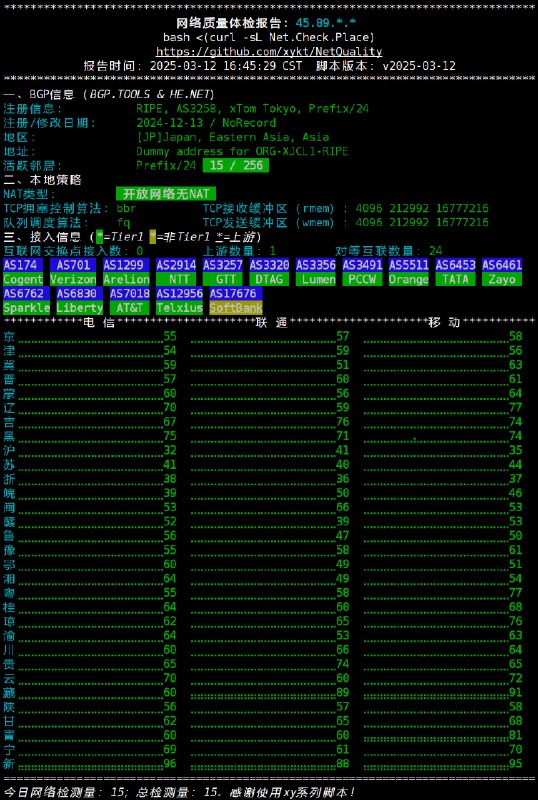Click the script version v2025-03-12
The image size is (538, 800).
point(419,66)
